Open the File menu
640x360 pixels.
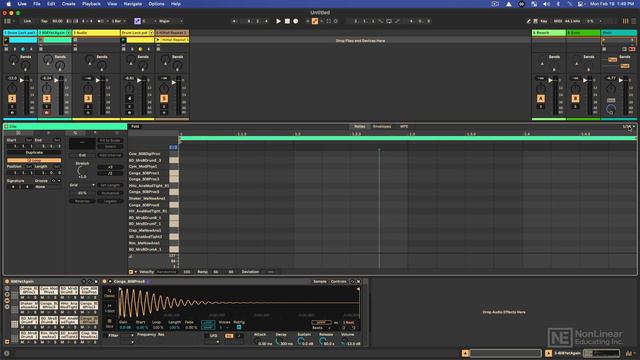coord(37,4)
